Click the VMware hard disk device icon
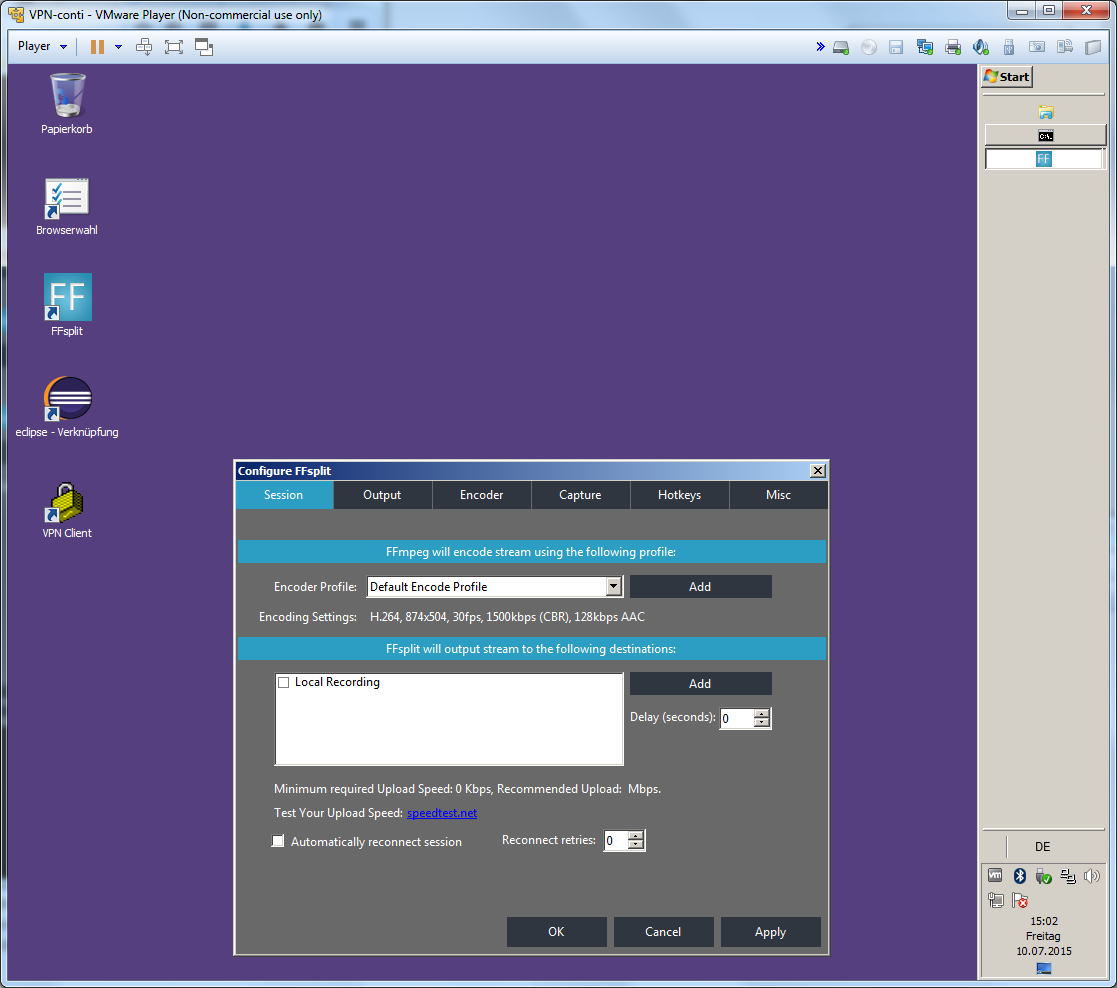1117x988 pixels. click(x=841, y=48)
